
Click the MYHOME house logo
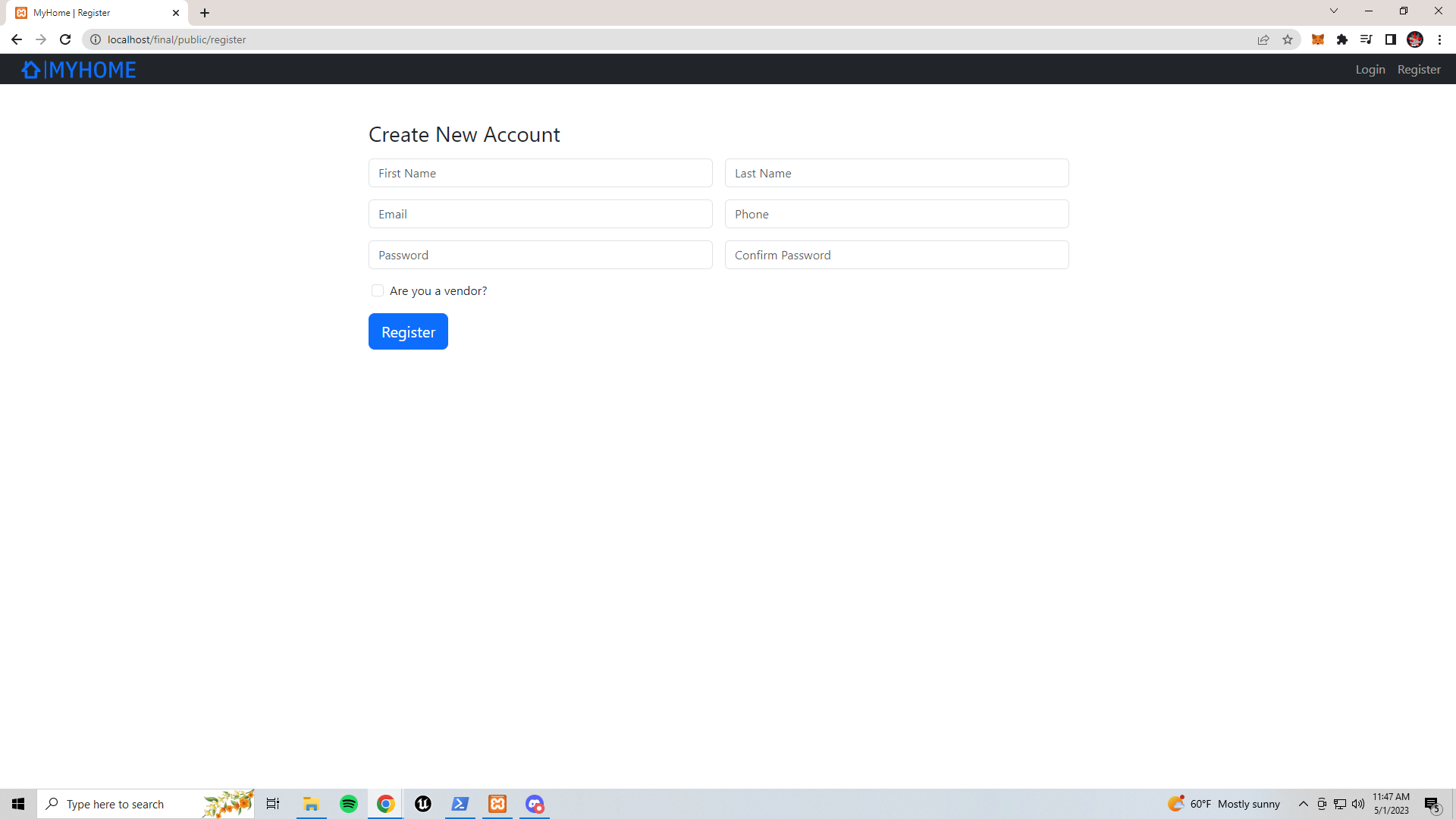31,70
